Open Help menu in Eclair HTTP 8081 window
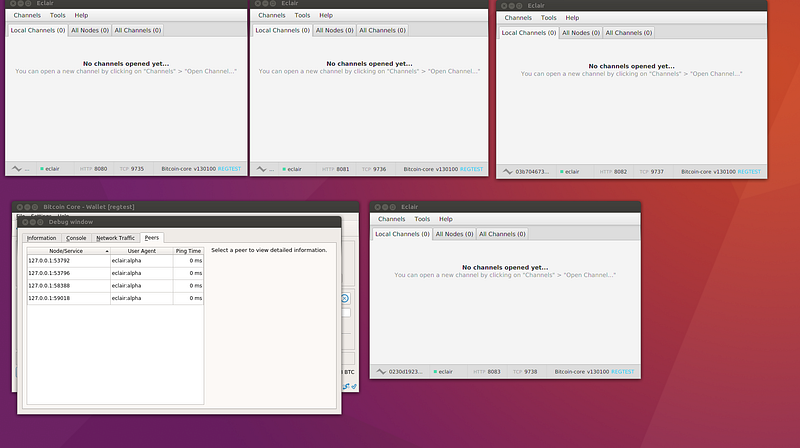 pyautogui.click(x=326, y=15)
